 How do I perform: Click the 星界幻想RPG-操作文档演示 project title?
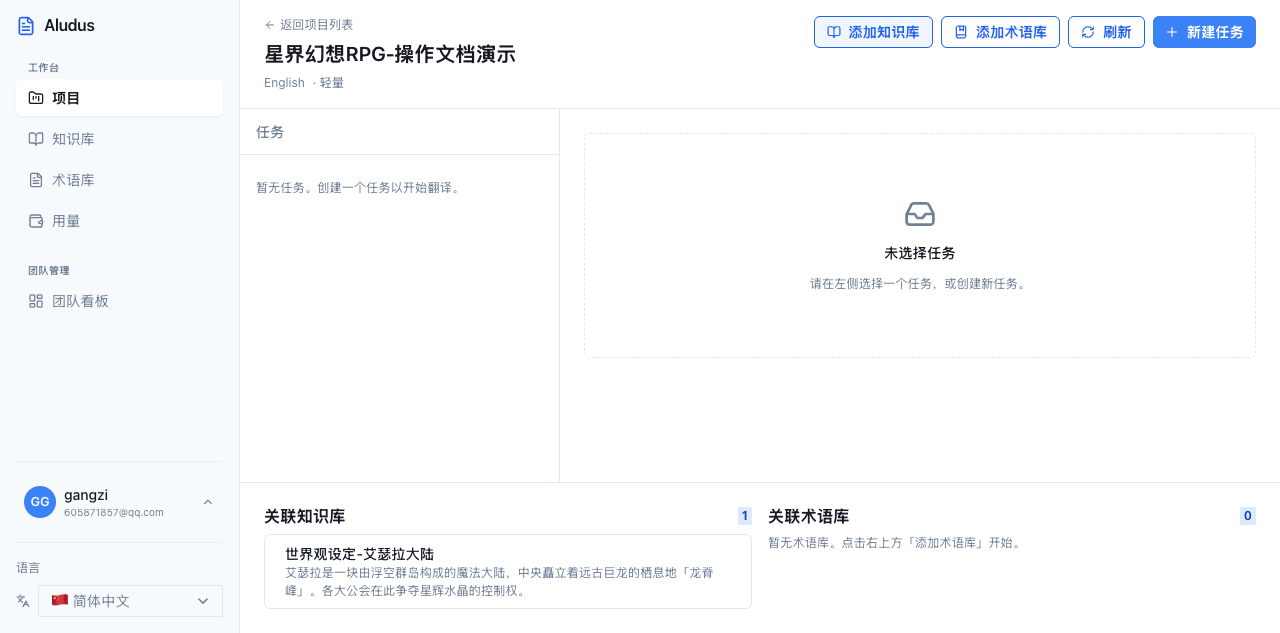coord(390,54)
